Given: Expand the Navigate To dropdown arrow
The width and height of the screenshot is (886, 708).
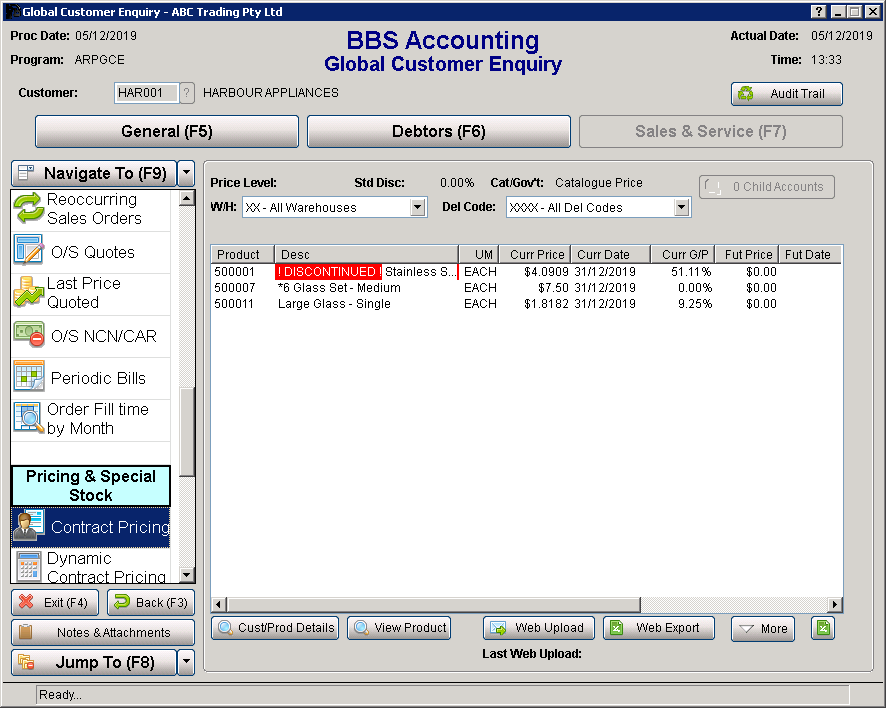Looking at the screenshot, I should [x=186, y=173].
